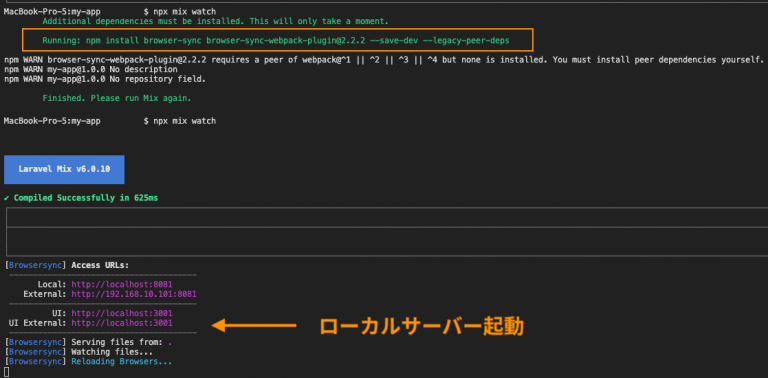The image size is (768, 378).
Task: Click the 'npm WARN No repository field' line
Action: [105, 79]
